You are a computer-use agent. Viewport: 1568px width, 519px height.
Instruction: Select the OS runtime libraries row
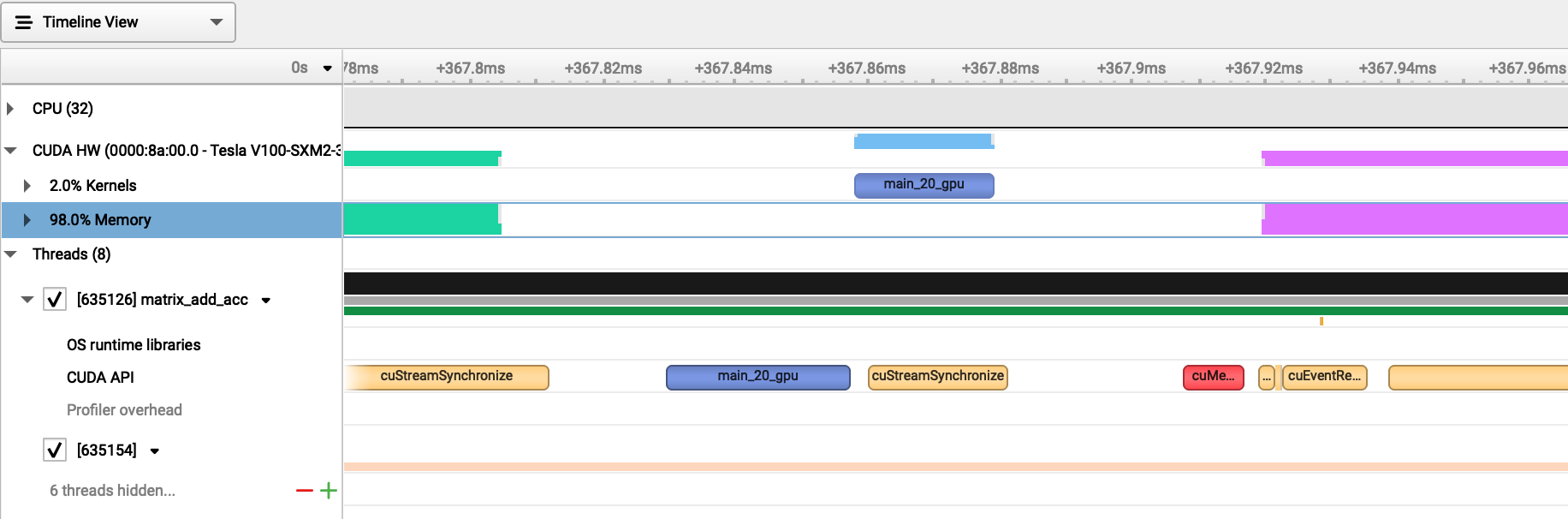point(134,345)
